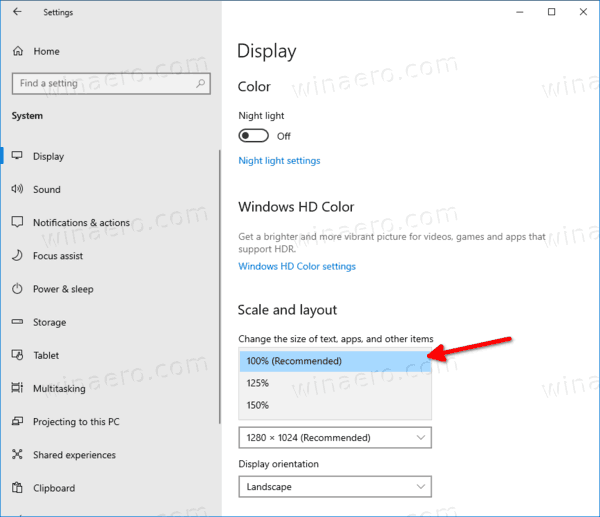Viewport: 600px width, 517px height.
Task: Click the Focus assist moon icon
Action: (17, 255)
